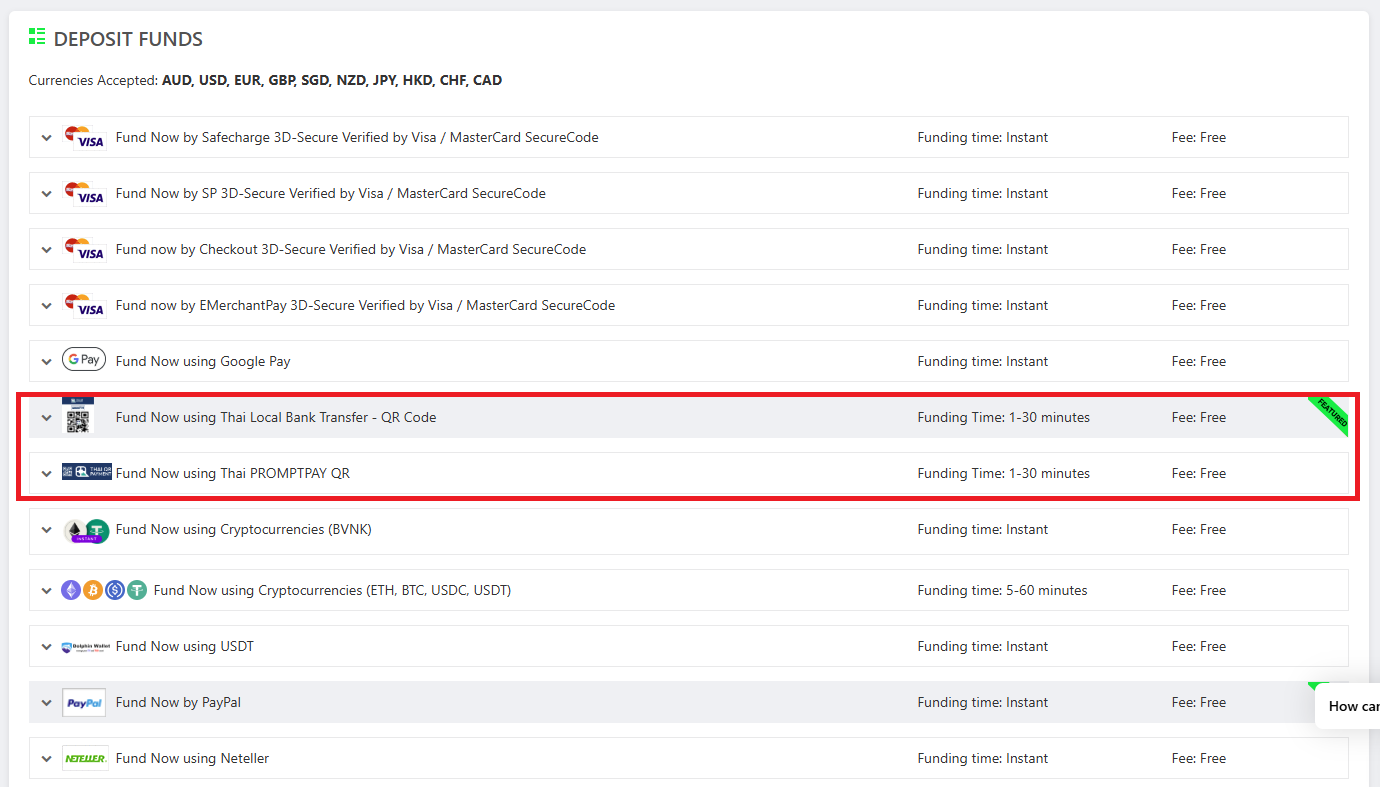Click the Thai PROMPTPAY QR logo
This screenshot has width=1380, height=787.
point(86,472)
